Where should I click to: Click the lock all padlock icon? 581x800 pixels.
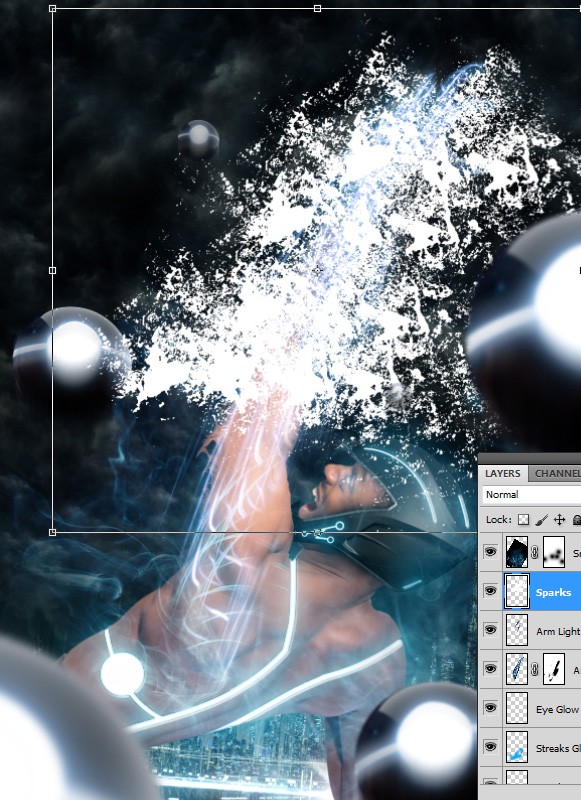coord(576,519)
